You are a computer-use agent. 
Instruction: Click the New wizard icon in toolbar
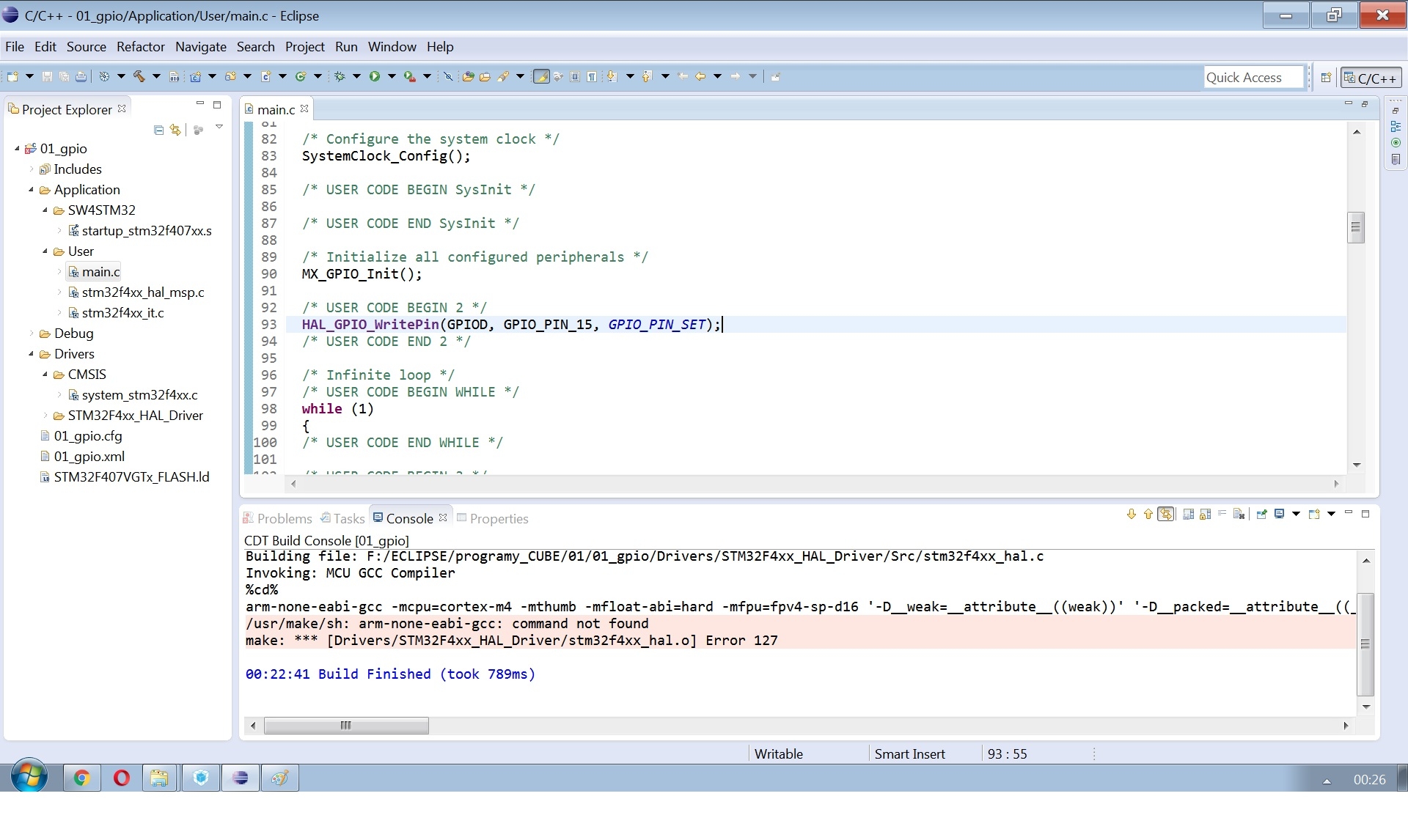tap(12, 76)
